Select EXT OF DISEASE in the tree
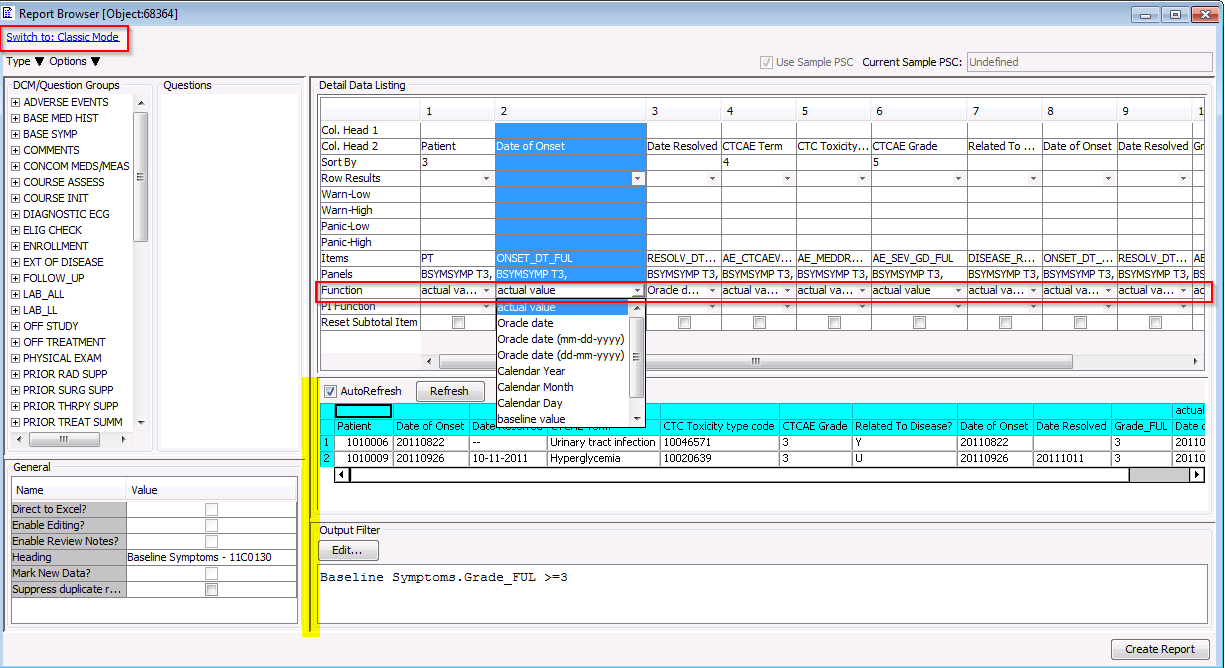The image size is (1225, 668). [63, 262]
